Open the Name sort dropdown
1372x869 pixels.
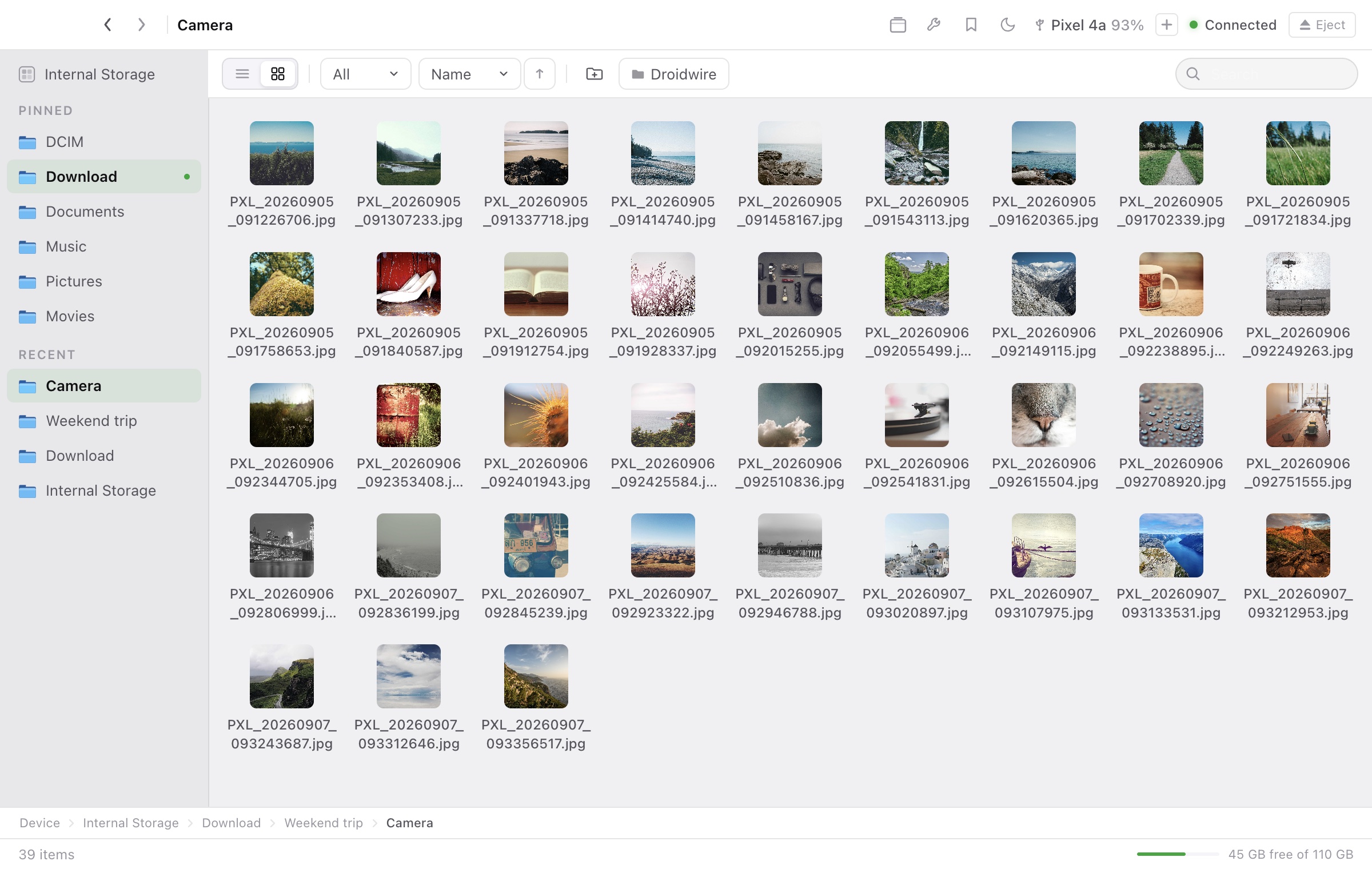click(469, 74)
